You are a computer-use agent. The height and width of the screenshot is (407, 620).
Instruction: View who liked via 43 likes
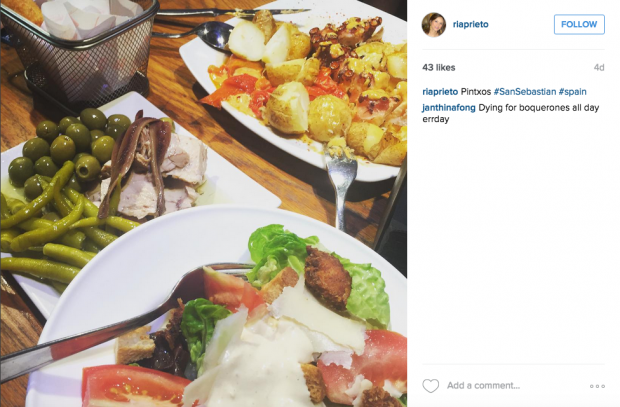[x=439, y=67]
